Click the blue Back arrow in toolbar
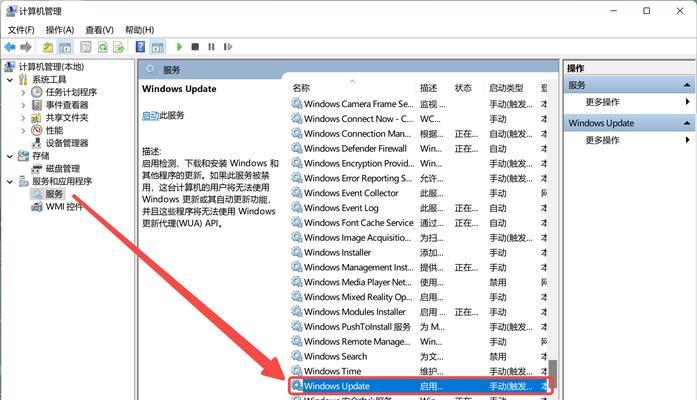The image size is (697, 400). pyautogui.click(x=10, y=47)
